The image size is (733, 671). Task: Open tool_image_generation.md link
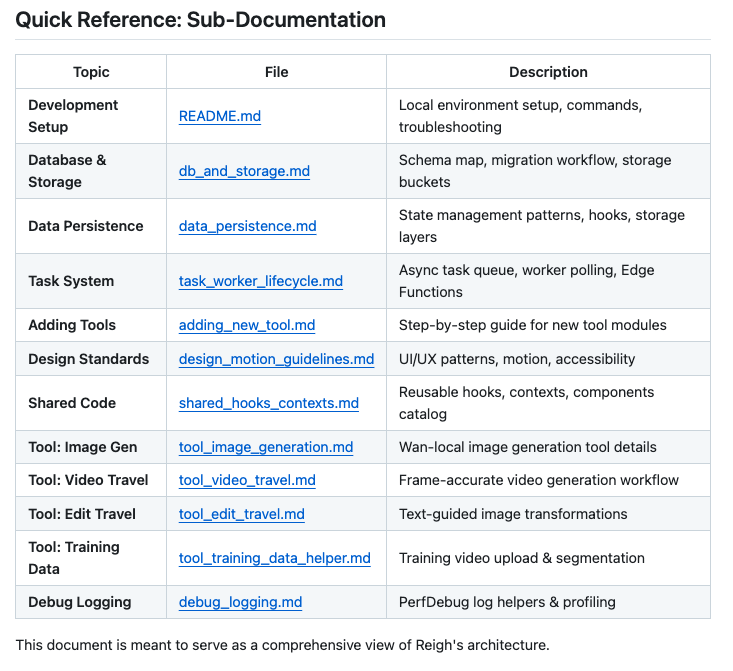click(x=266, y=447)
